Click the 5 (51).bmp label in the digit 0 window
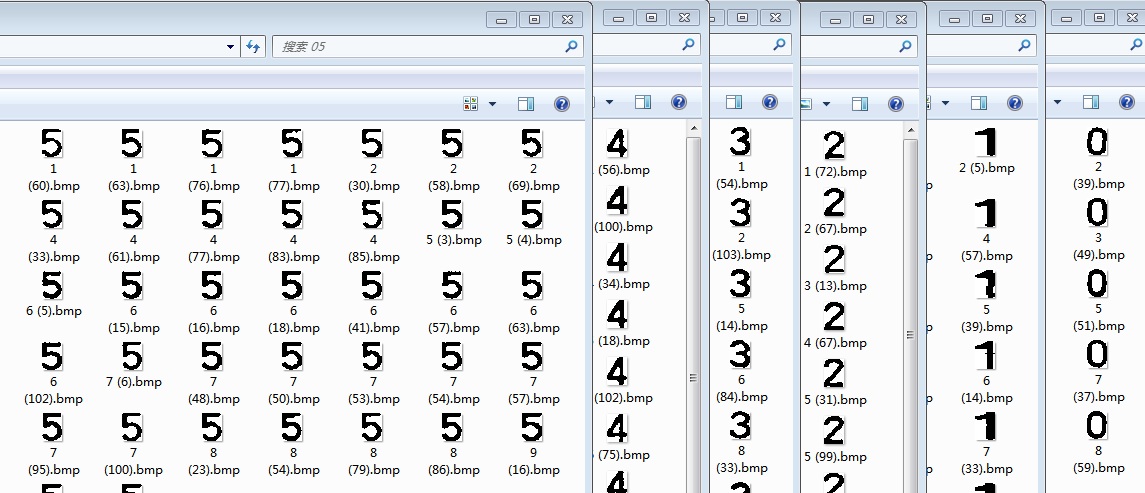Screen dimensions: 1145x493 click(x=1099, y=318)
